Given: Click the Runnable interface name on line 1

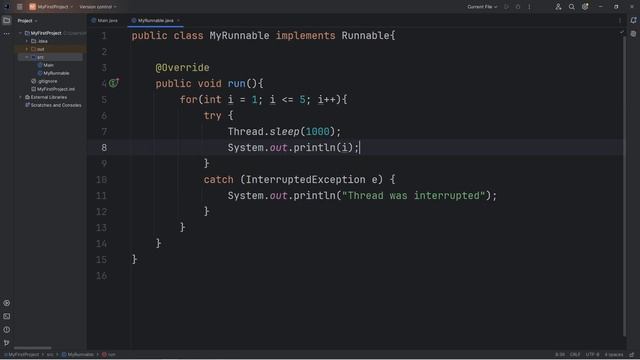Looking at the screenshot, I should 365,36.
